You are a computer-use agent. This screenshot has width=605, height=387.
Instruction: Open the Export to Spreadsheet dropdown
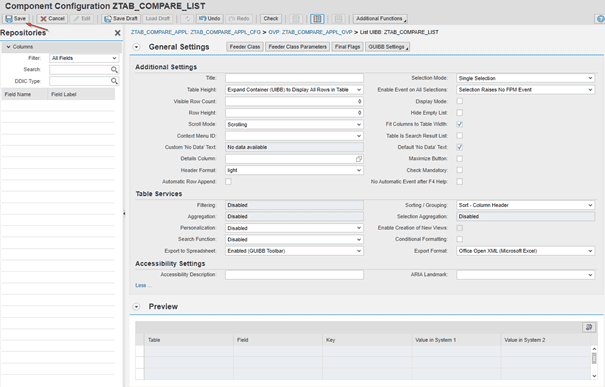(294, 251)
